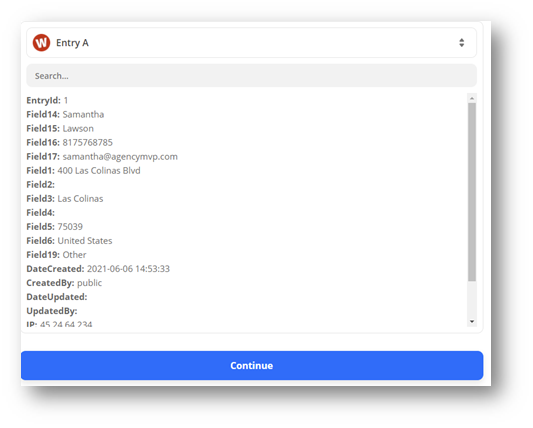
Task: Click the Search input field
Action: click(x=252, y=75)
